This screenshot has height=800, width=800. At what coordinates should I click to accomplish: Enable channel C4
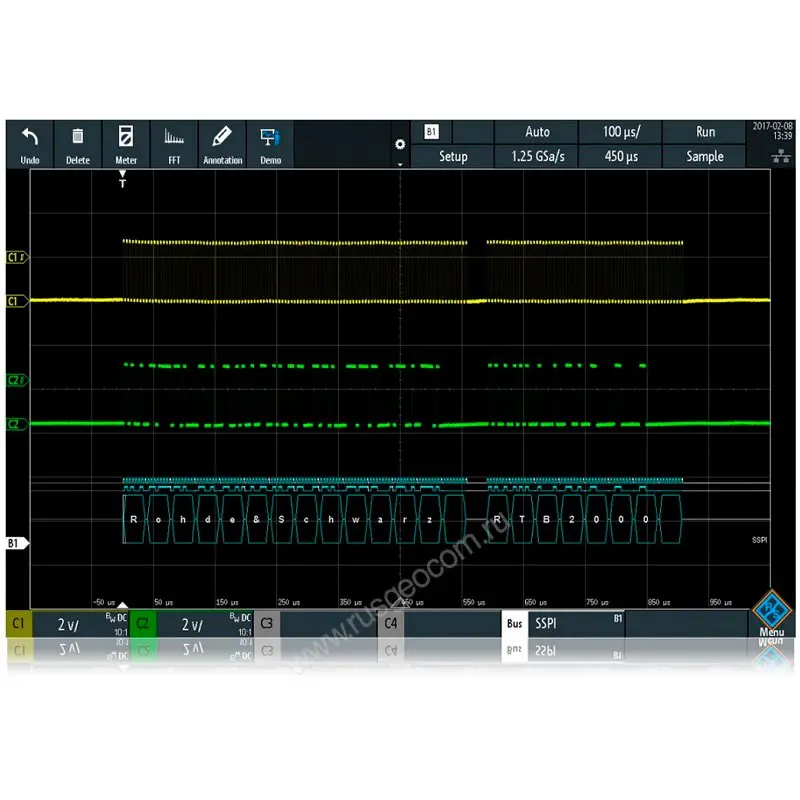coord(391,624)
